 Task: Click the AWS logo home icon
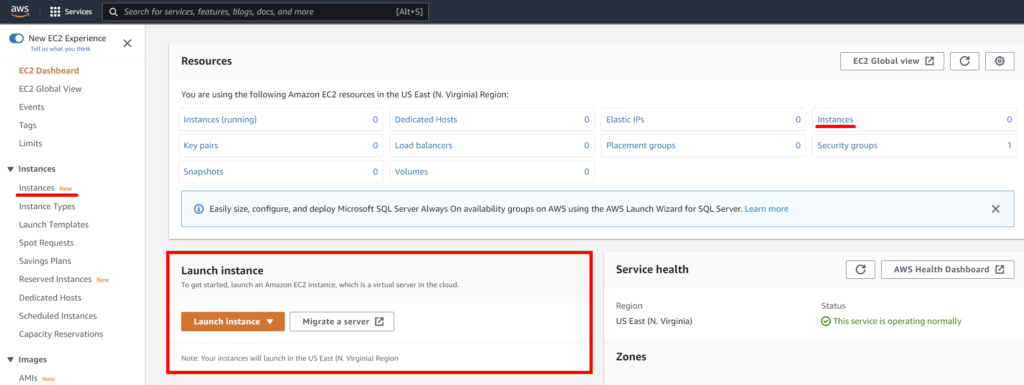coord(20,10)
